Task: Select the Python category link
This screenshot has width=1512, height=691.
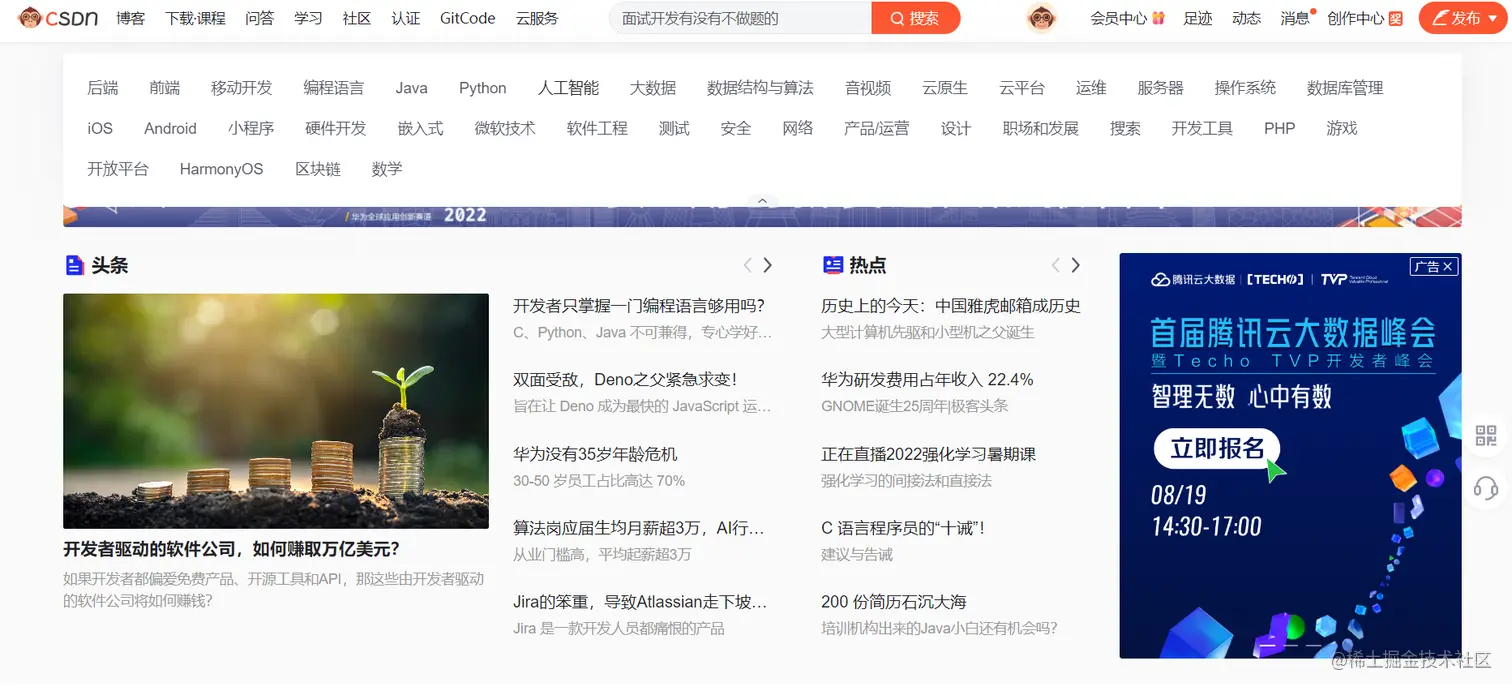Action: (x=483, y=87)
